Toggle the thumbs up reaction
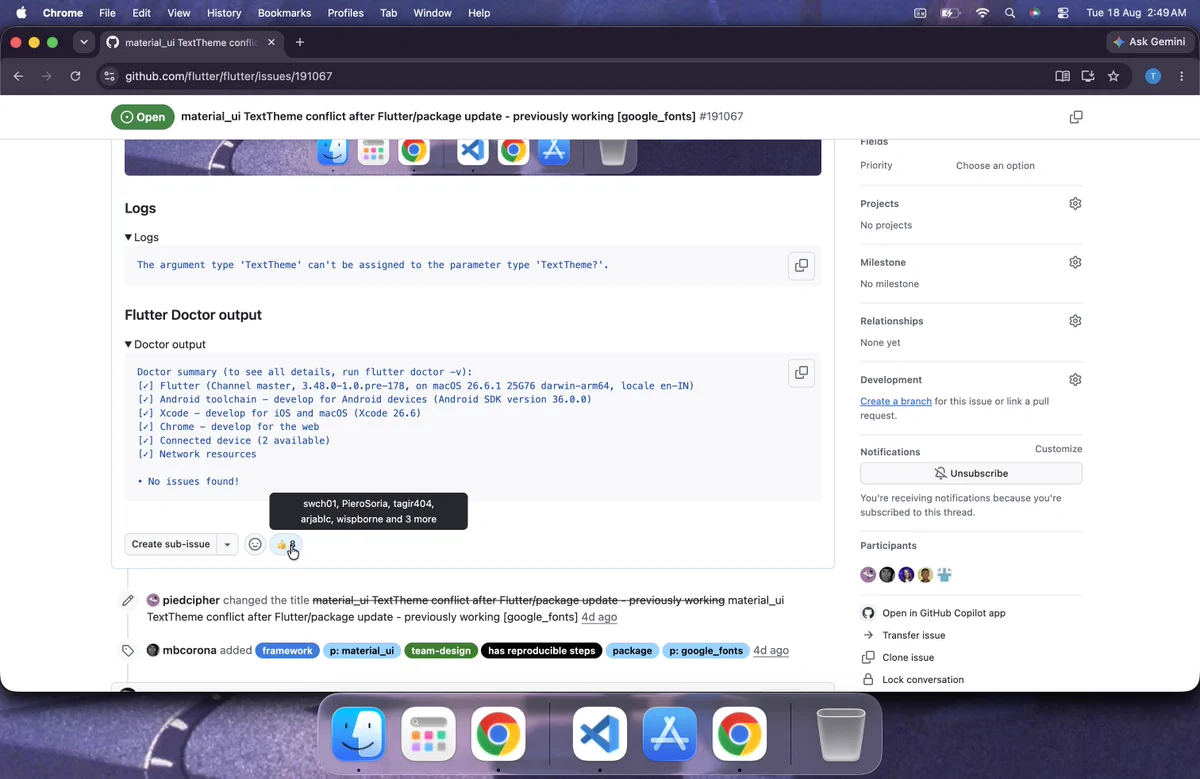1200x779 pixels. [x=286, y=544]
